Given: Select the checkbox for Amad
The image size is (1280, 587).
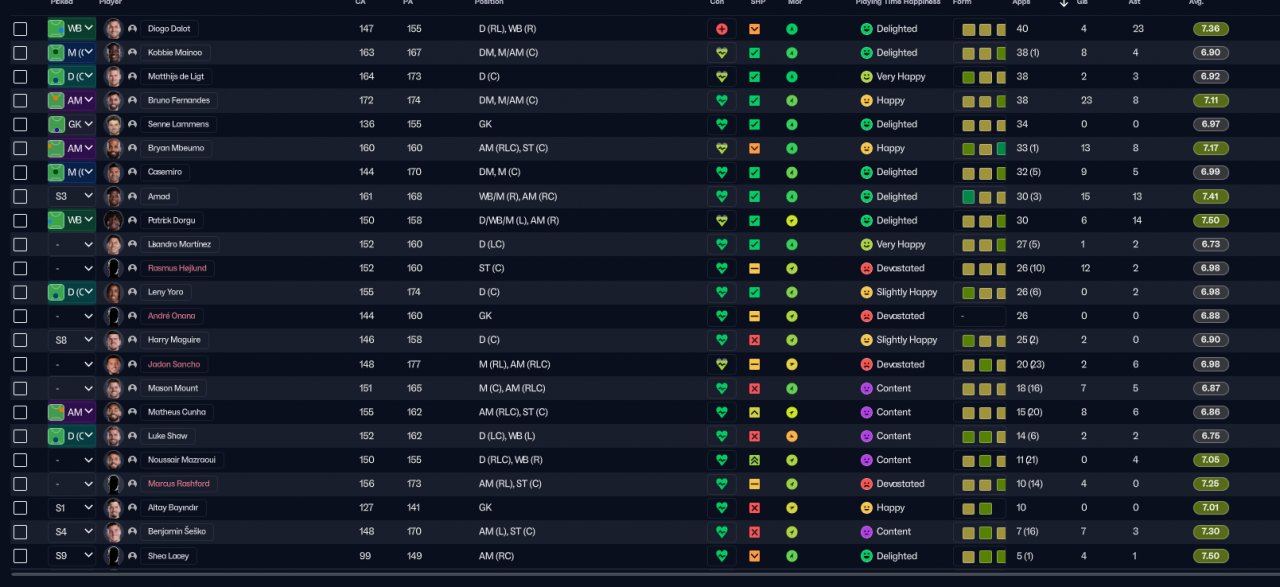Looking at the screenshot, I should (20, 197).
